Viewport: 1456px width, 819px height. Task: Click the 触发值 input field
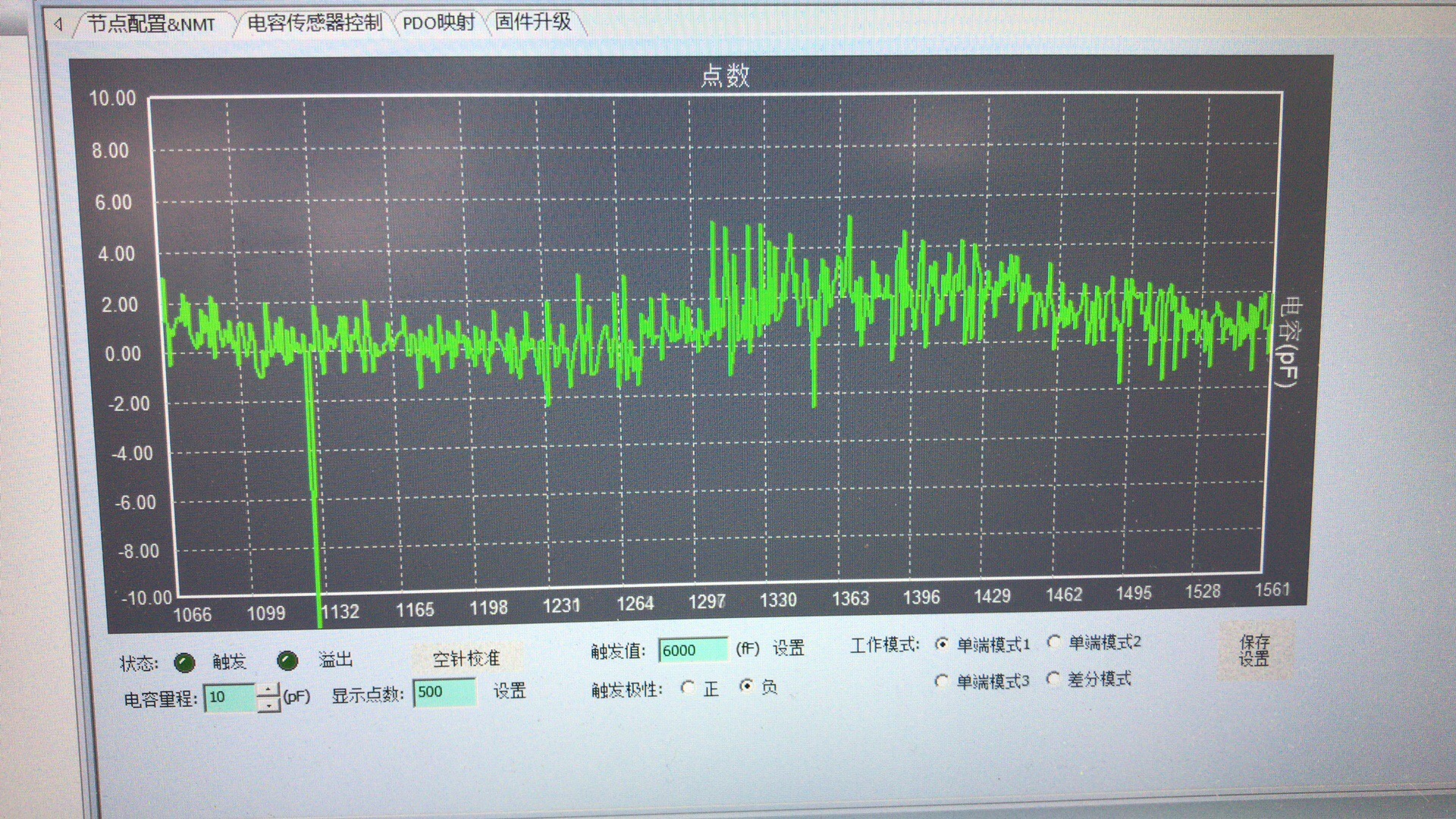pos(692,650)
